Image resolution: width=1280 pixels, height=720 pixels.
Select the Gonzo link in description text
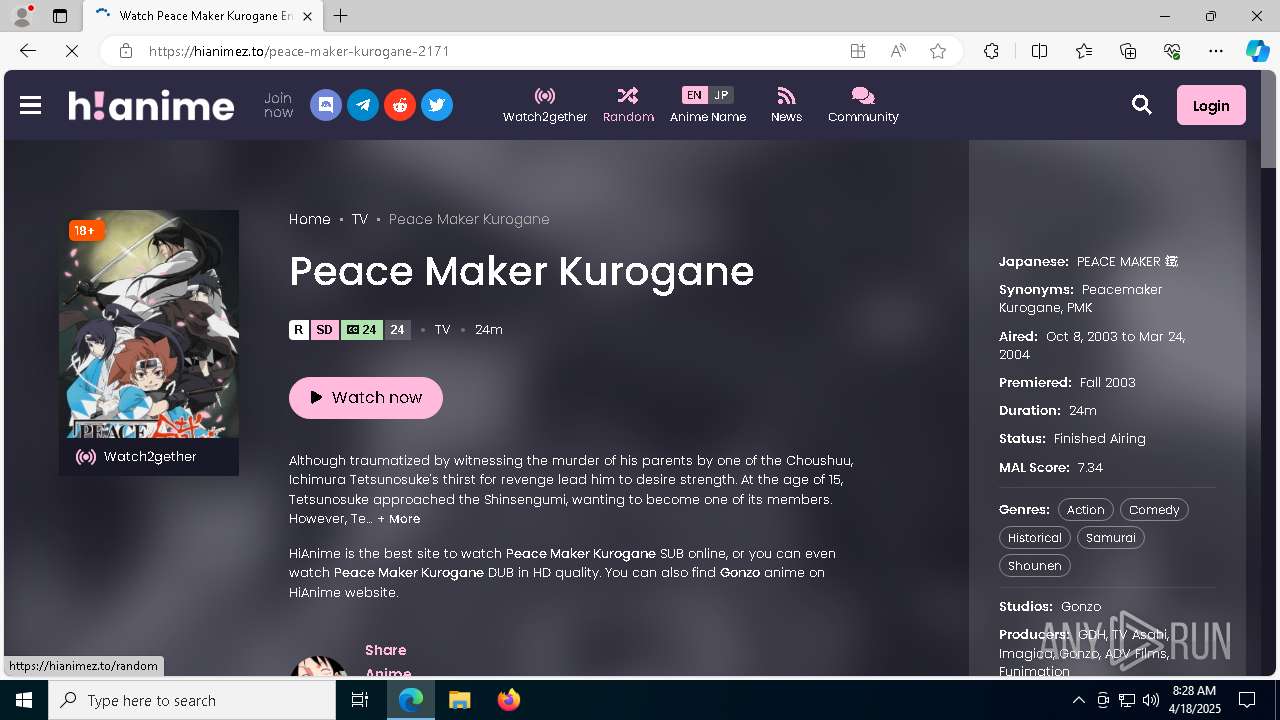point(740,573)
